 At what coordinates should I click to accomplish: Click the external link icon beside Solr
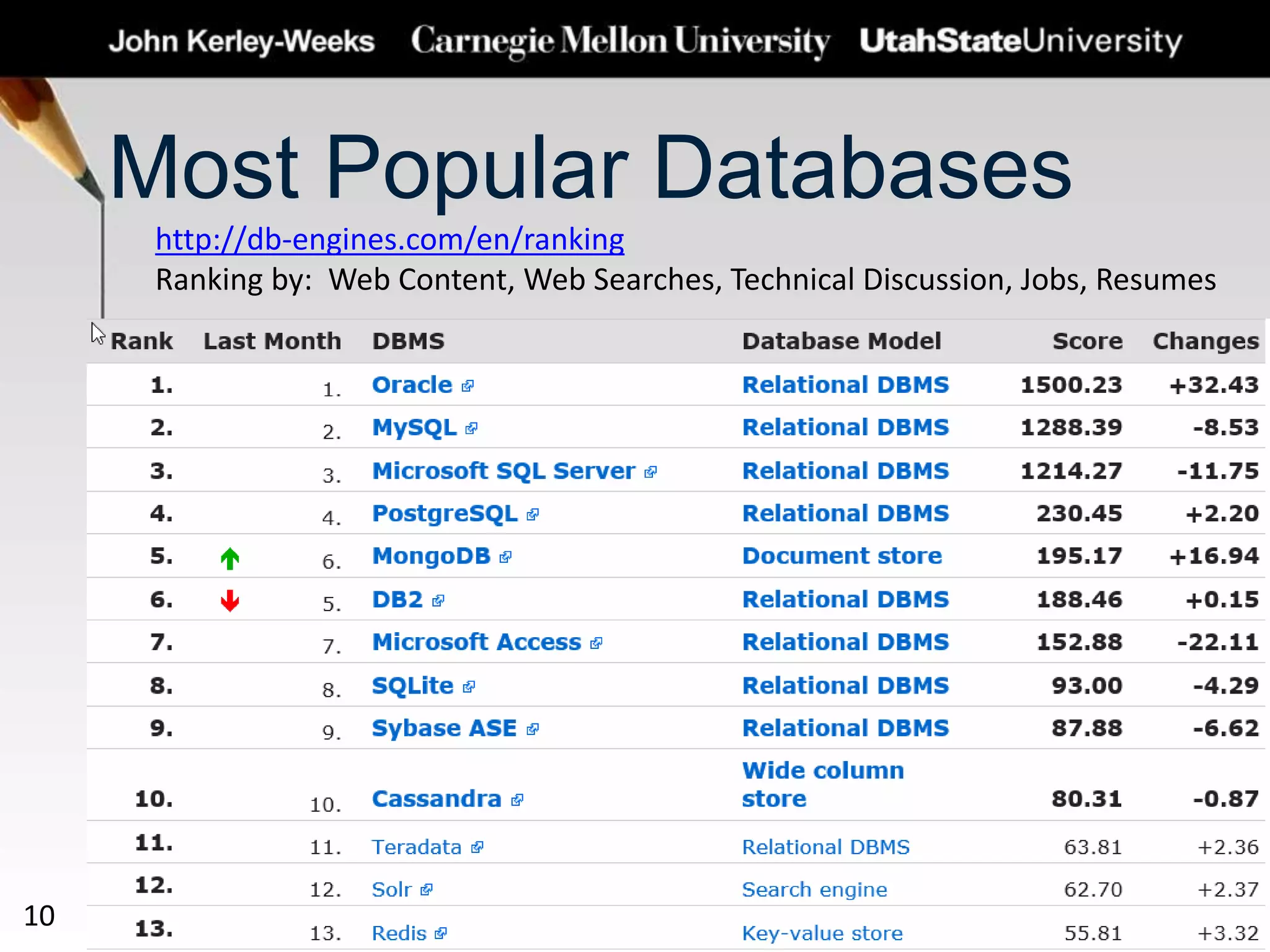(427, 890)
